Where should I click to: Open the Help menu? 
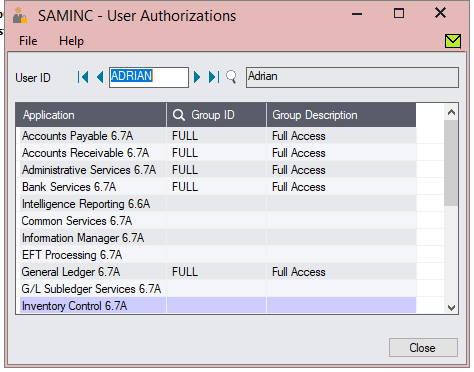point(71,41)
